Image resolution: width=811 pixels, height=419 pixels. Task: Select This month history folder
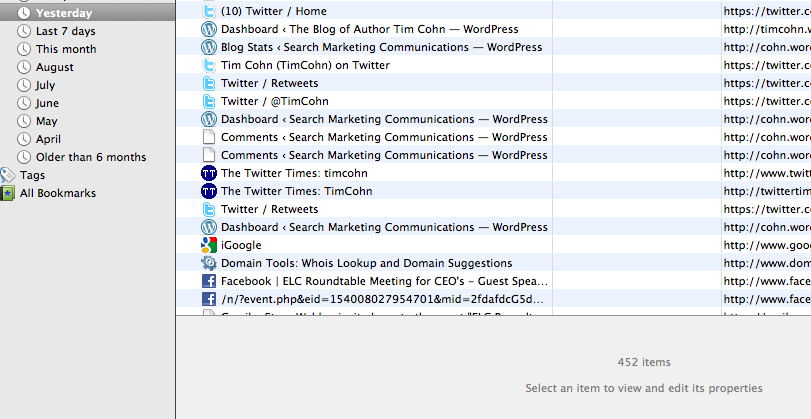click(x=66, y=49)
